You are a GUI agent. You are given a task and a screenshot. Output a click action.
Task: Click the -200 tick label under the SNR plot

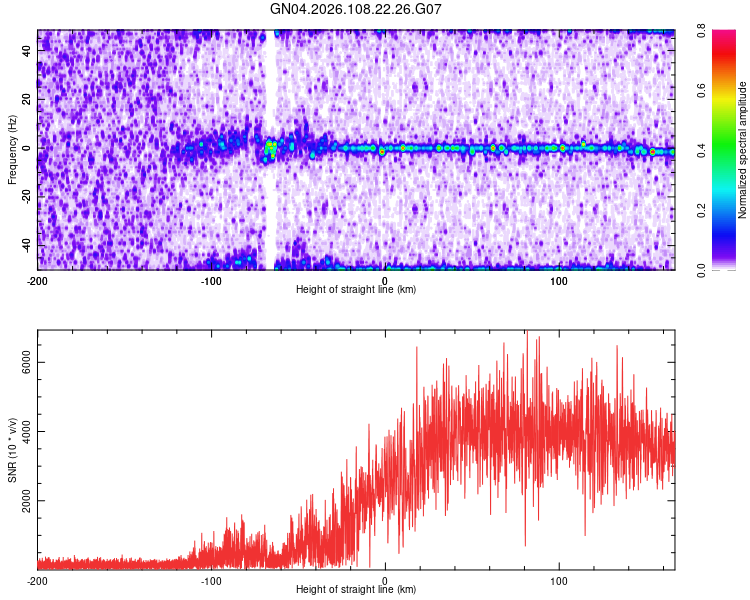(37, 581)
